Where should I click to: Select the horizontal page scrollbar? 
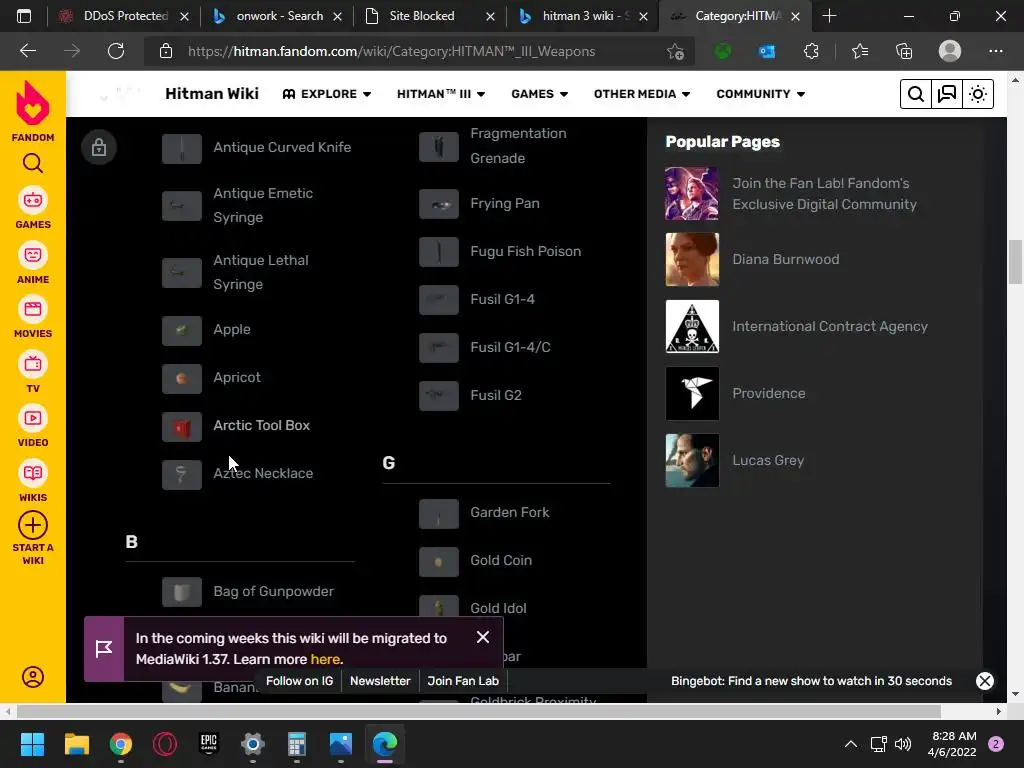click(479, 711)
